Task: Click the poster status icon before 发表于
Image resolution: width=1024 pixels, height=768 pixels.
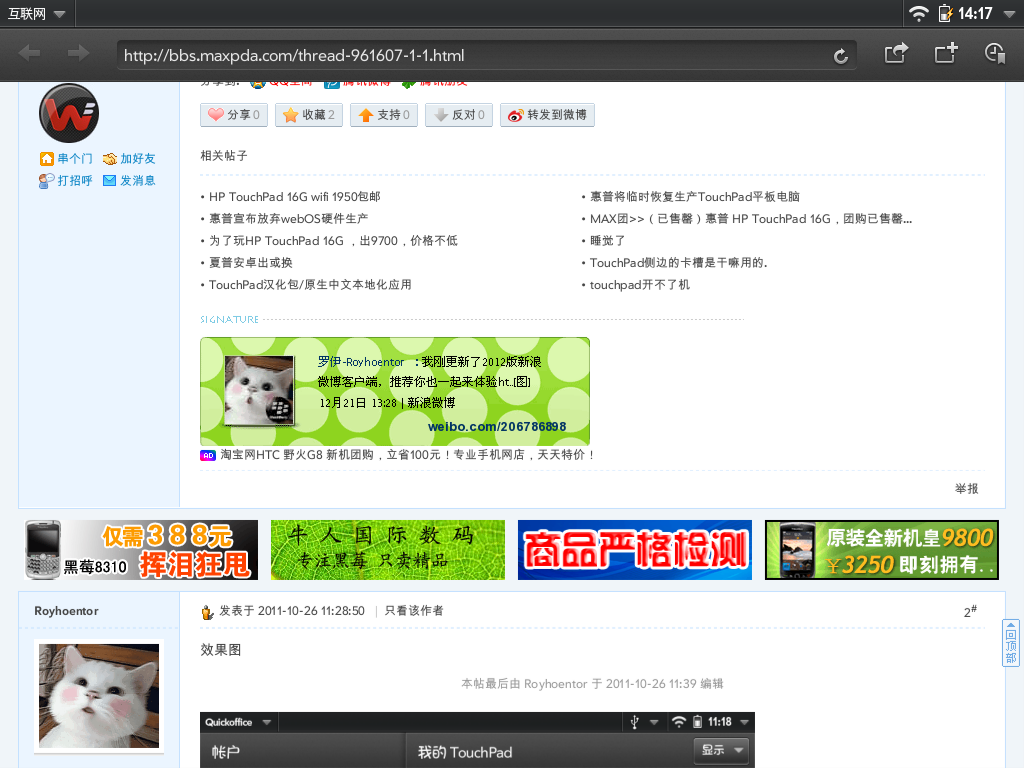Action: 208,612
